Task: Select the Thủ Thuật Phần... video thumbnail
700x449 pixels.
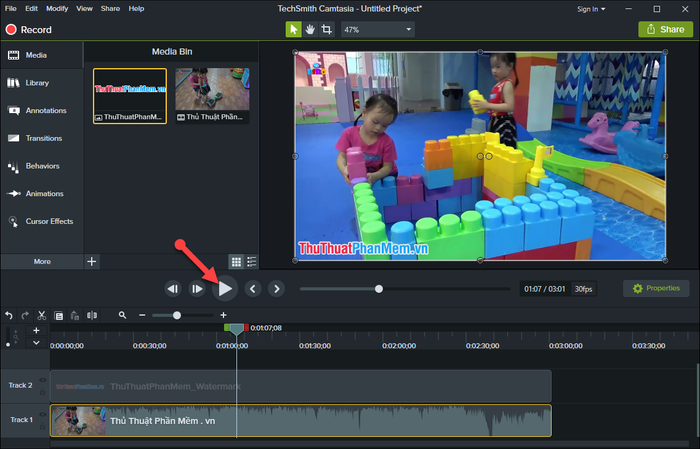Action: click(212, 96)
